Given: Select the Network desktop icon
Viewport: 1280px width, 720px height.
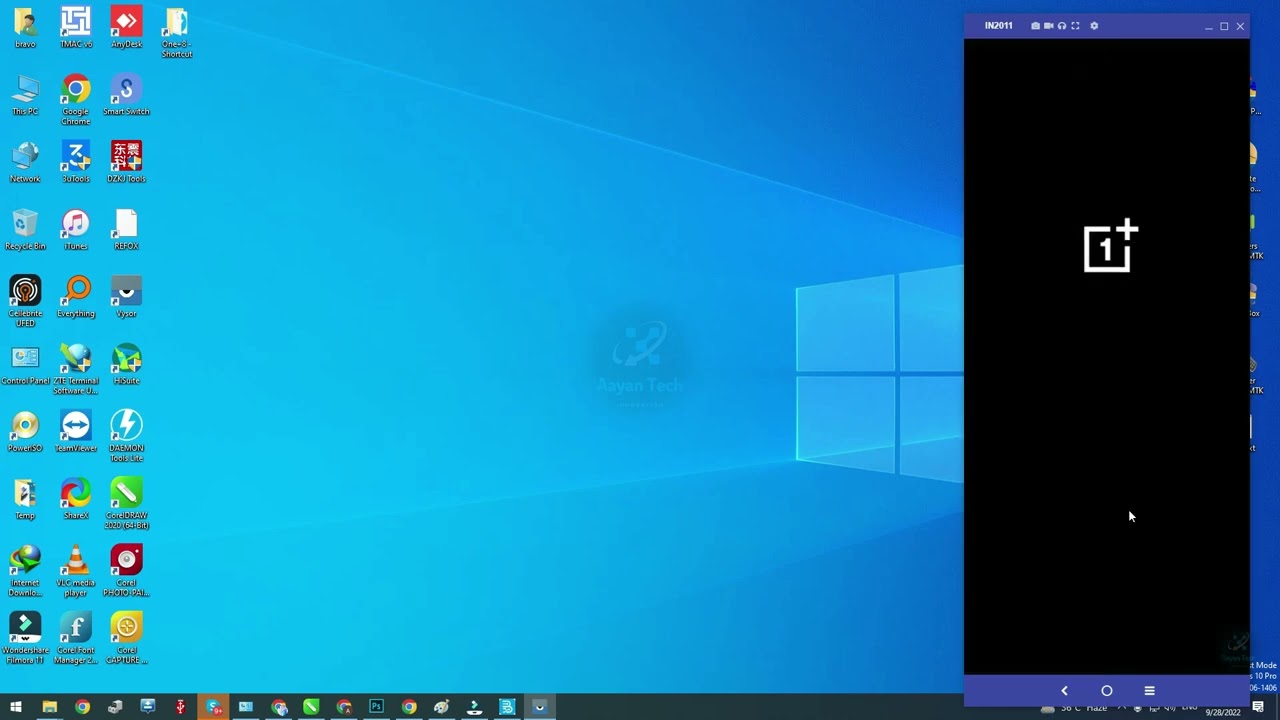Looking at the screenshot, I should pyautogui.click(x=25, y=163).
